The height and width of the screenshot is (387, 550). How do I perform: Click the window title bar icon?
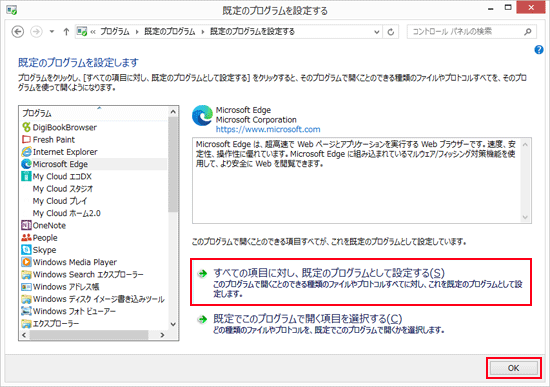[12, 10]
